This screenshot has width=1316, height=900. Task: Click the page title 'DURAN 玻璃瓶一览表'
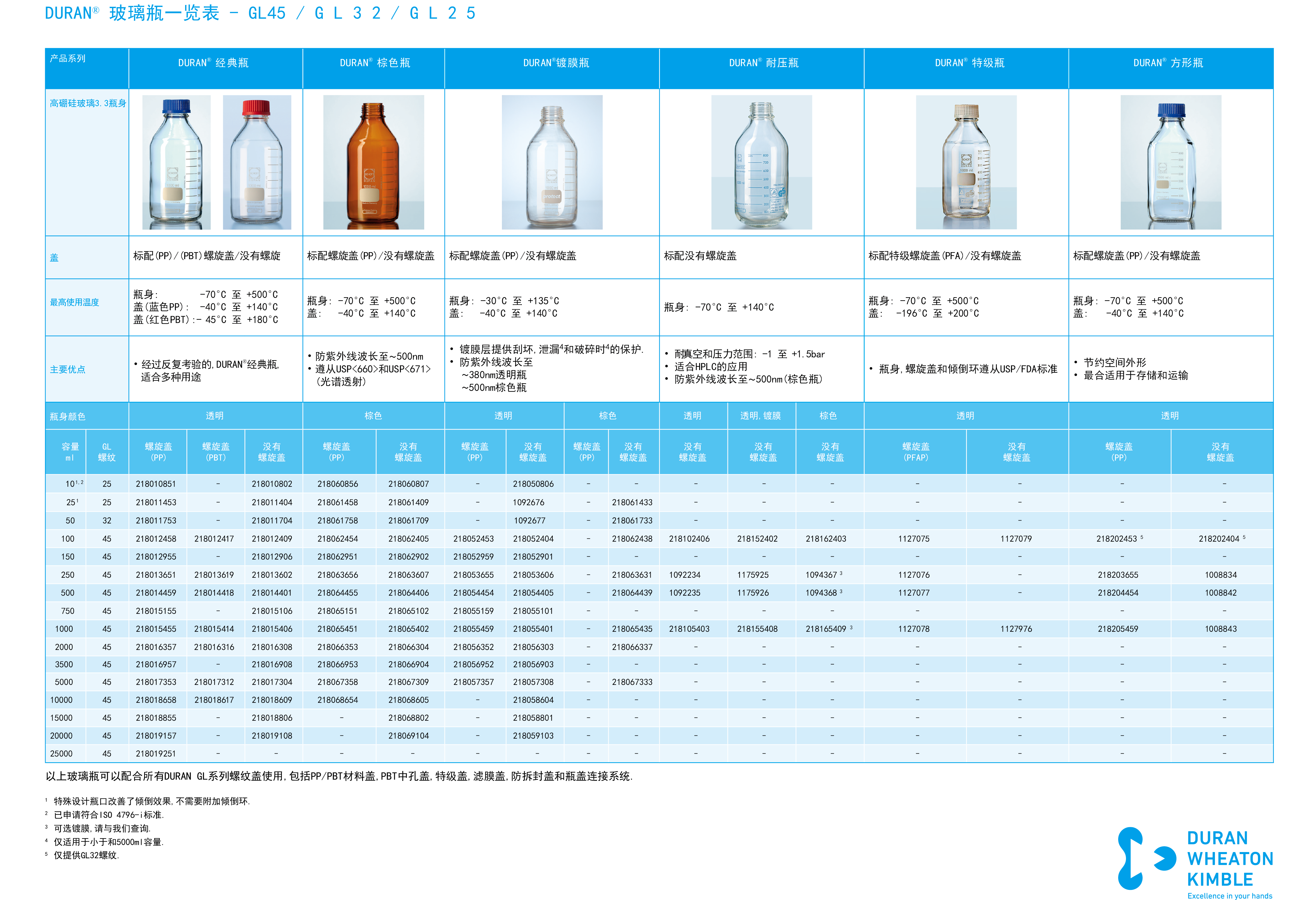[132, 13]
